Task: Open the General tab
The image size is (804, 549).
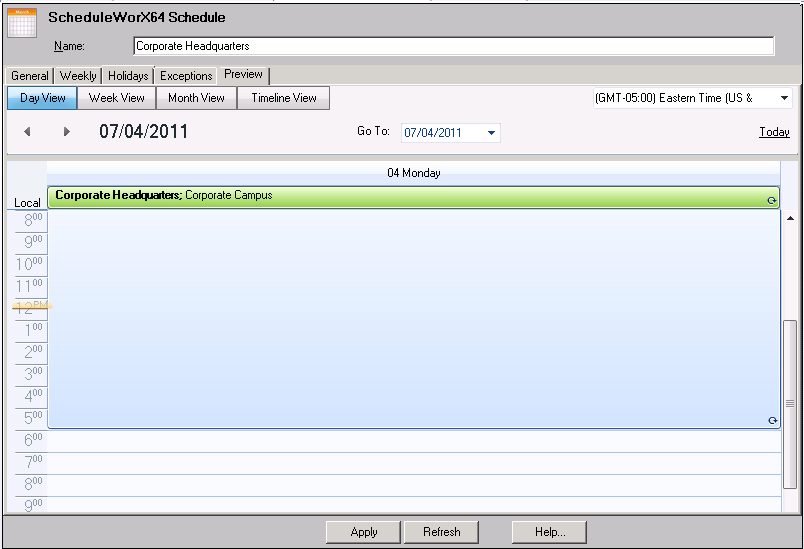Action: pos(30,76)
